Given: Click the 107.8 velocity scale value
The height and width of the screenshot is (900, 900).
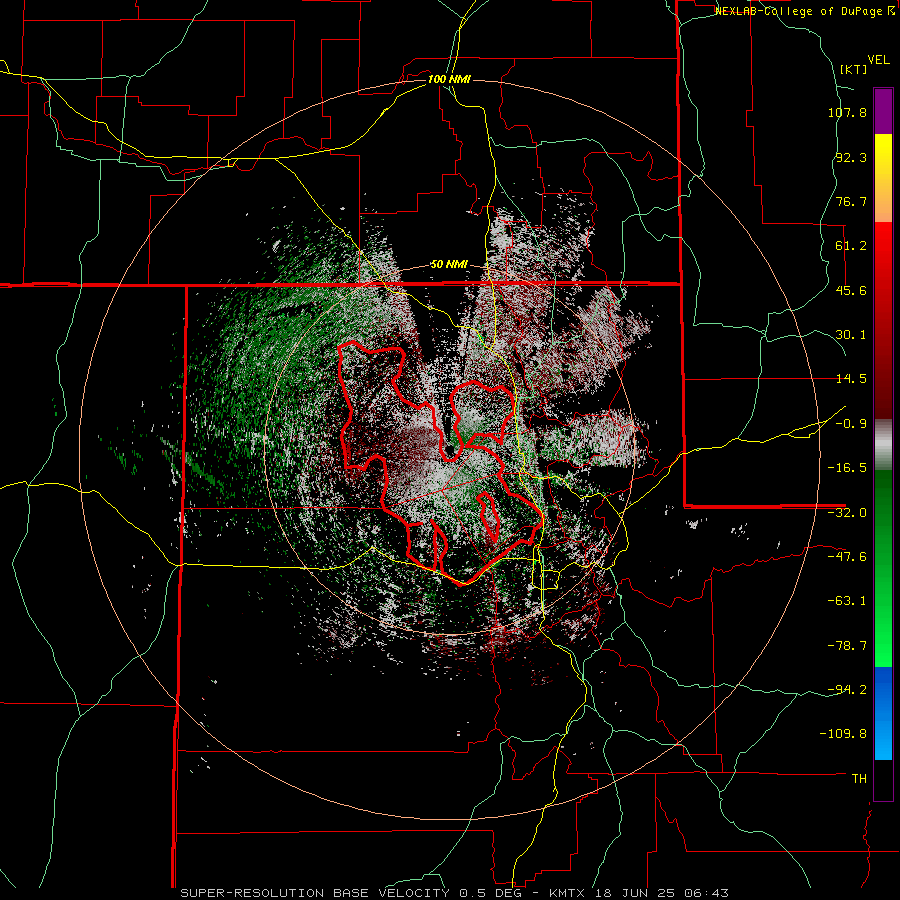Looking at the screenshot, I should (x=847, y=112).
